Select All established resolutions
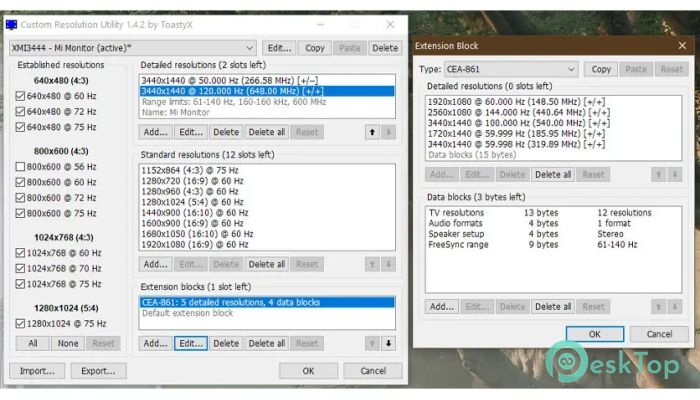Image resolution: width=700 pixels, height=400 pixels. coord(33,343)
